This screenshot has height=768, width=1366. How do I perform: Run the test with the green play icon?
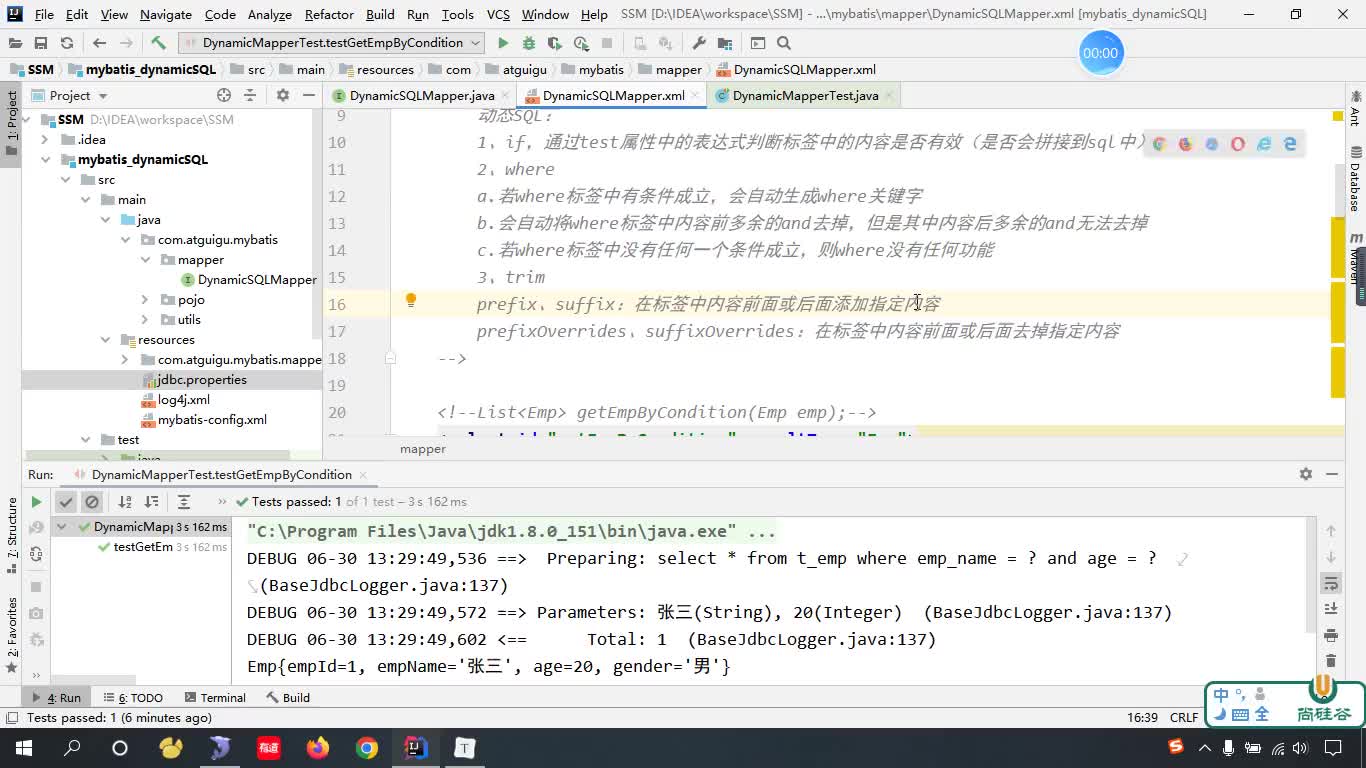click(503, 43)
